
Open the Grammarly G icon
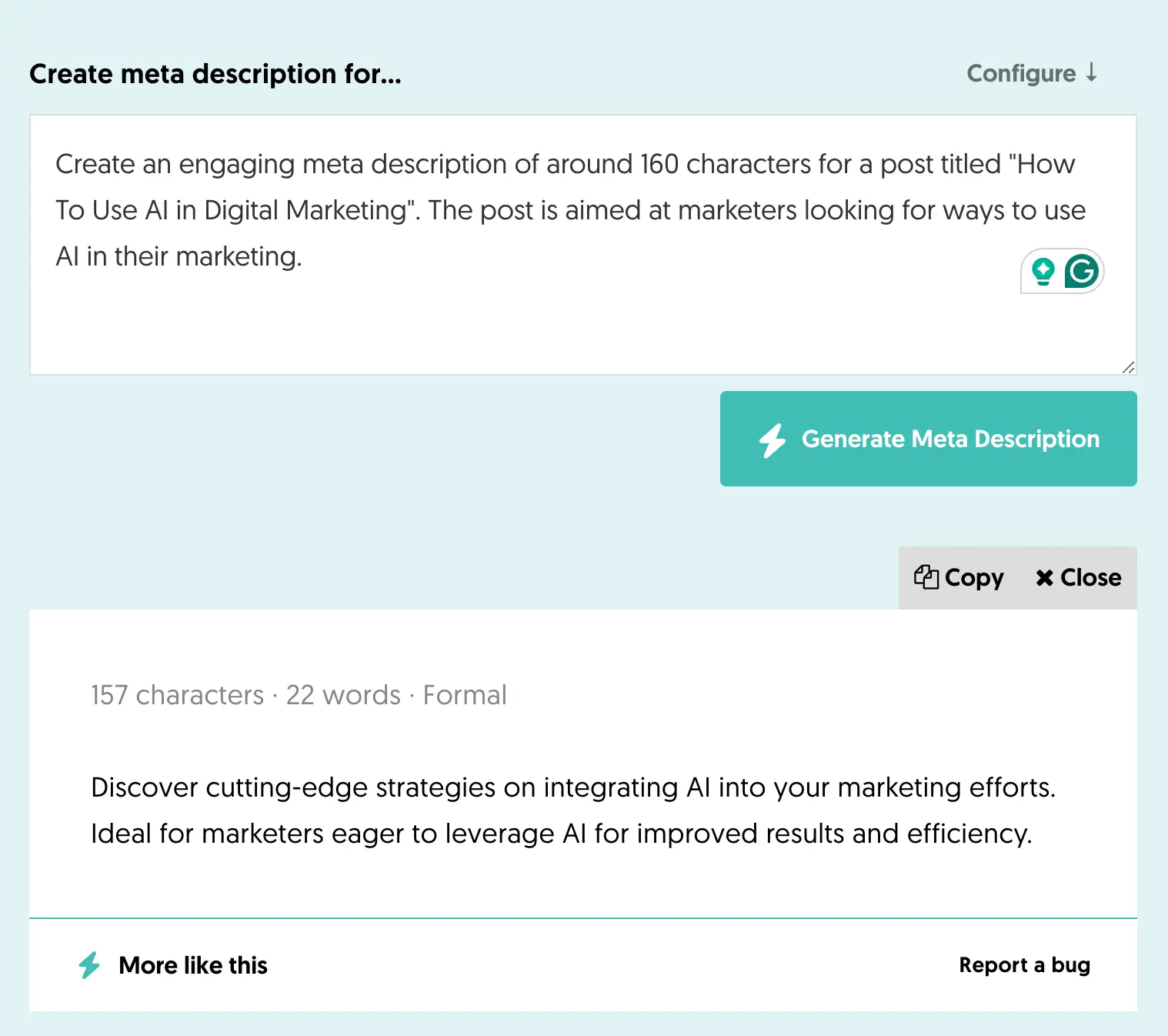(1082, 272)
